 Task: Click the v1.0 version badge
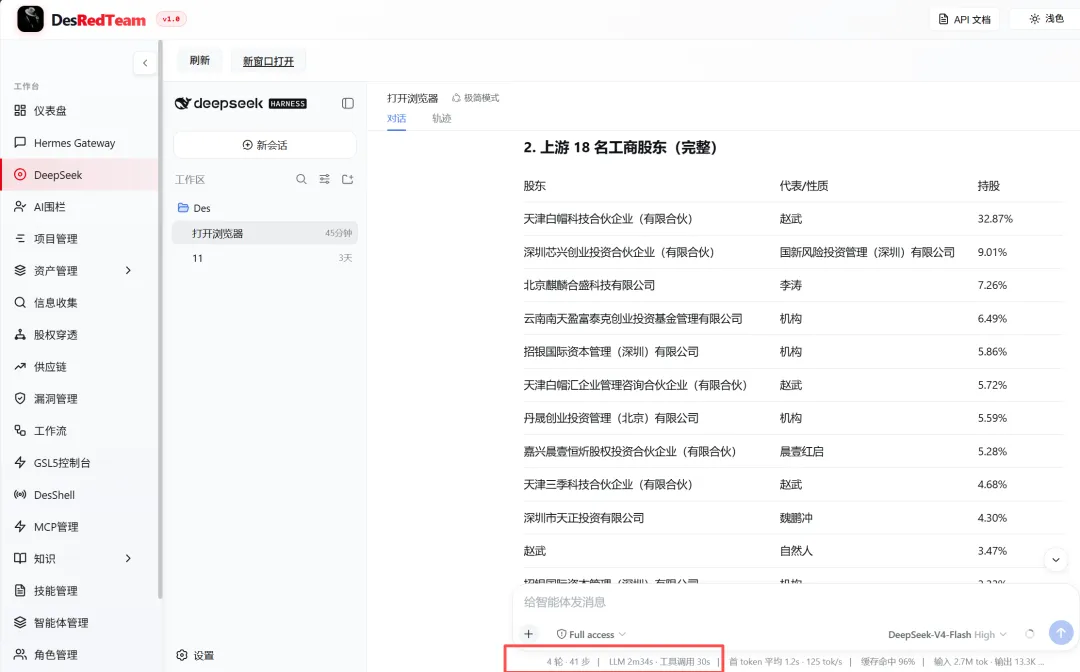[x=172, y=19]
